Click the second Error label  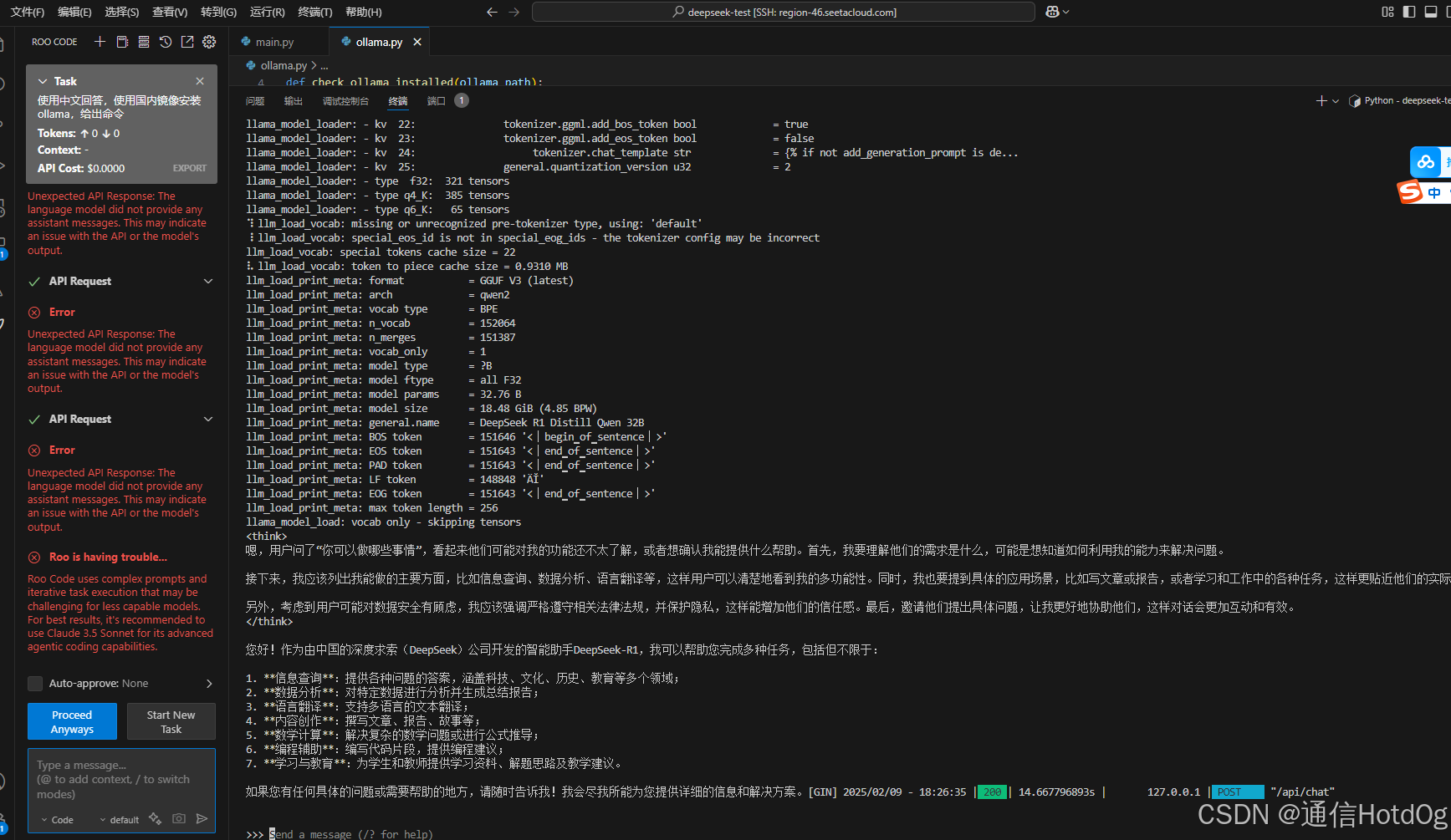point(62,450)
